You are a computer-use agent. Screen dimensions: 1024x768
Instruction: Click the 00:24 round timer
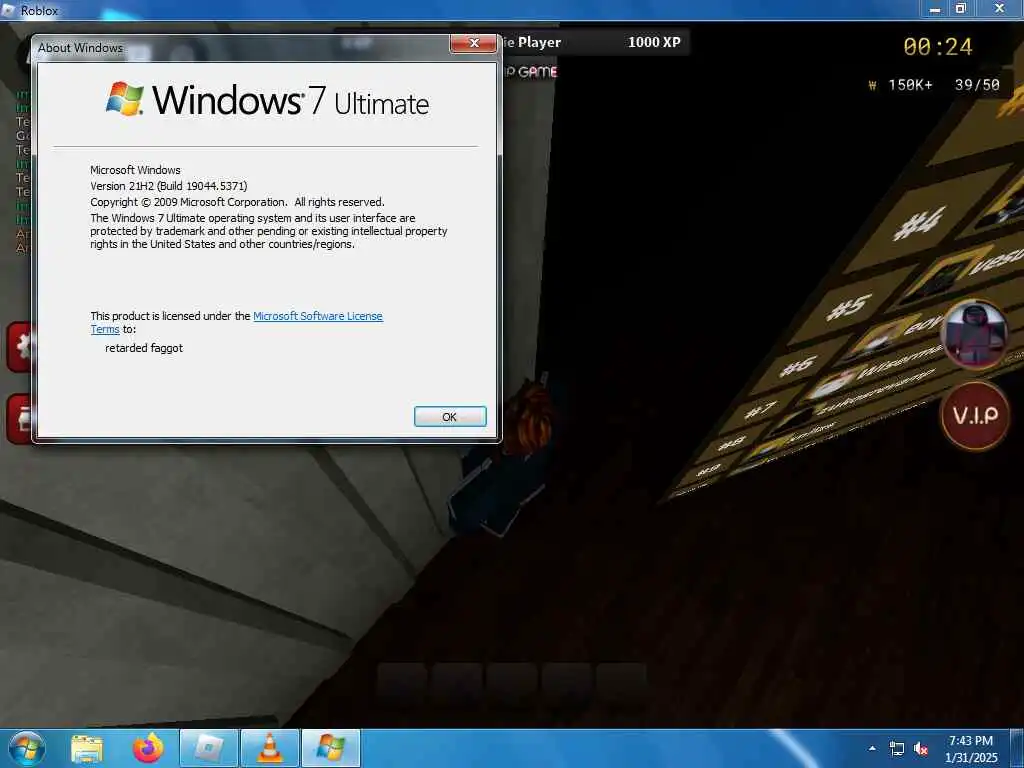[938, 46]
